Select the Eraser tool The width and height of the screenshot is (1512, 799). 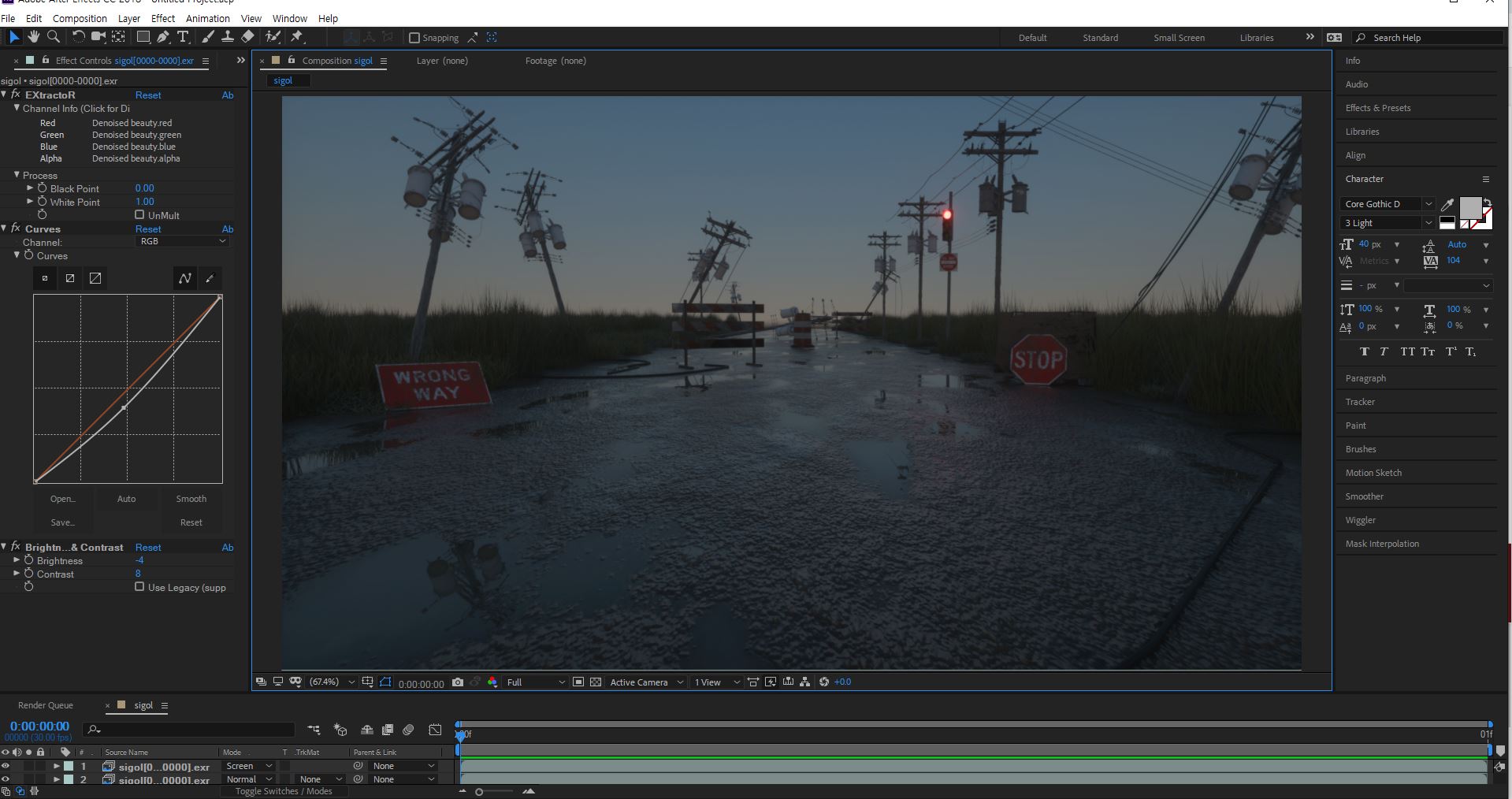(247, 37)
